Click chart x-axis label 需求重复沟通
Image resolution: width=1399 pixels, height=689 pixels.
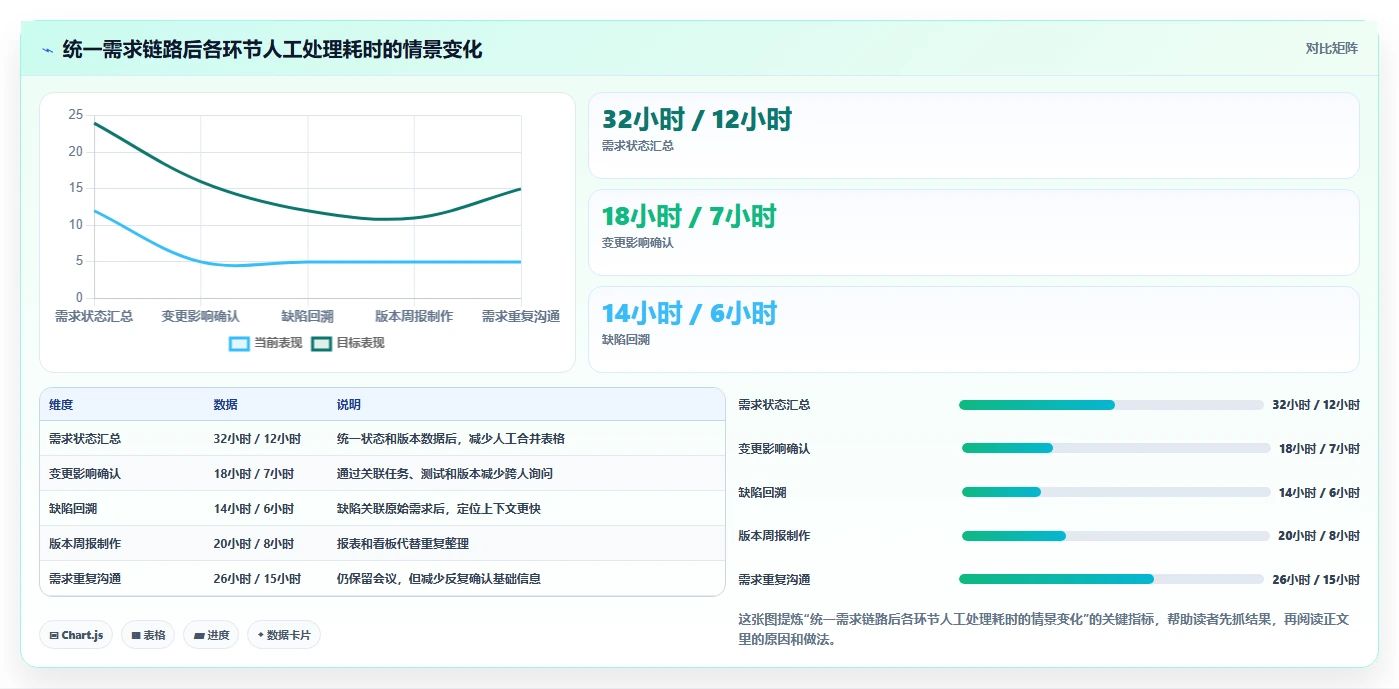520,316
